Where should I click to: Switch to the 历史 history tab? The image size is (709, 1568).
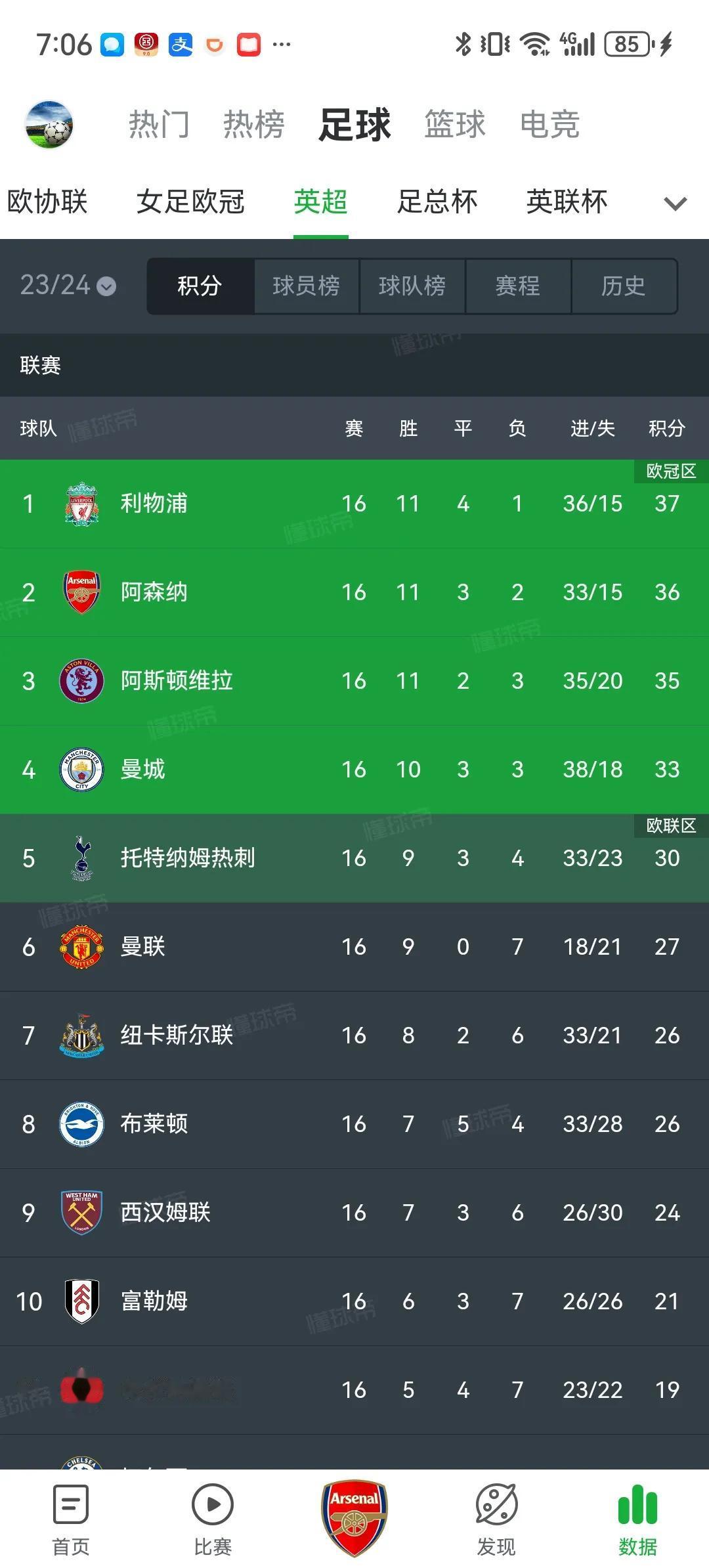pos(624,286)
